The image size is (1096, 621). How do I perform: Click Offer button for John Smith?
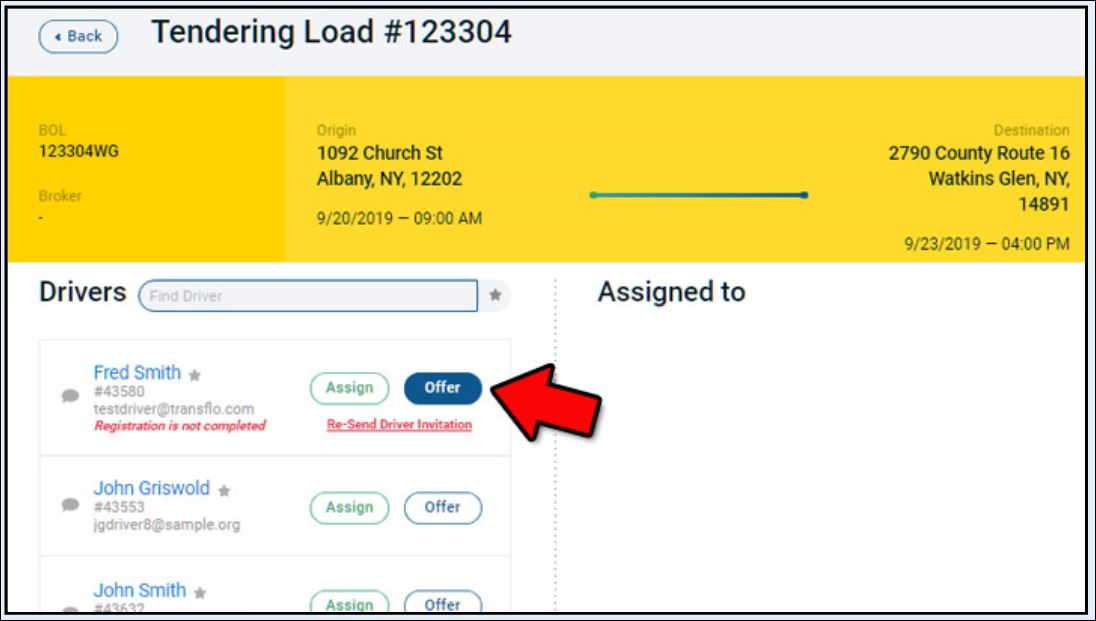442,604
